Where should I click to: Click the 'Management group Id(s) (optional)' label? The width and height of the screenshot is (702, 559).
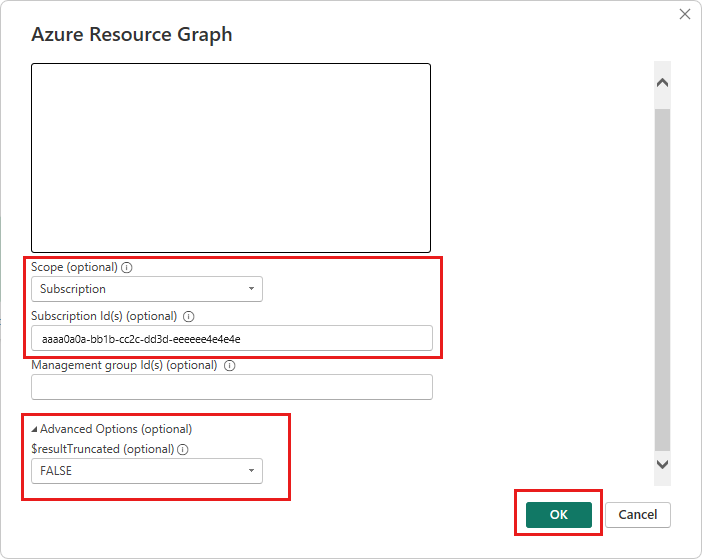[124, 365]
